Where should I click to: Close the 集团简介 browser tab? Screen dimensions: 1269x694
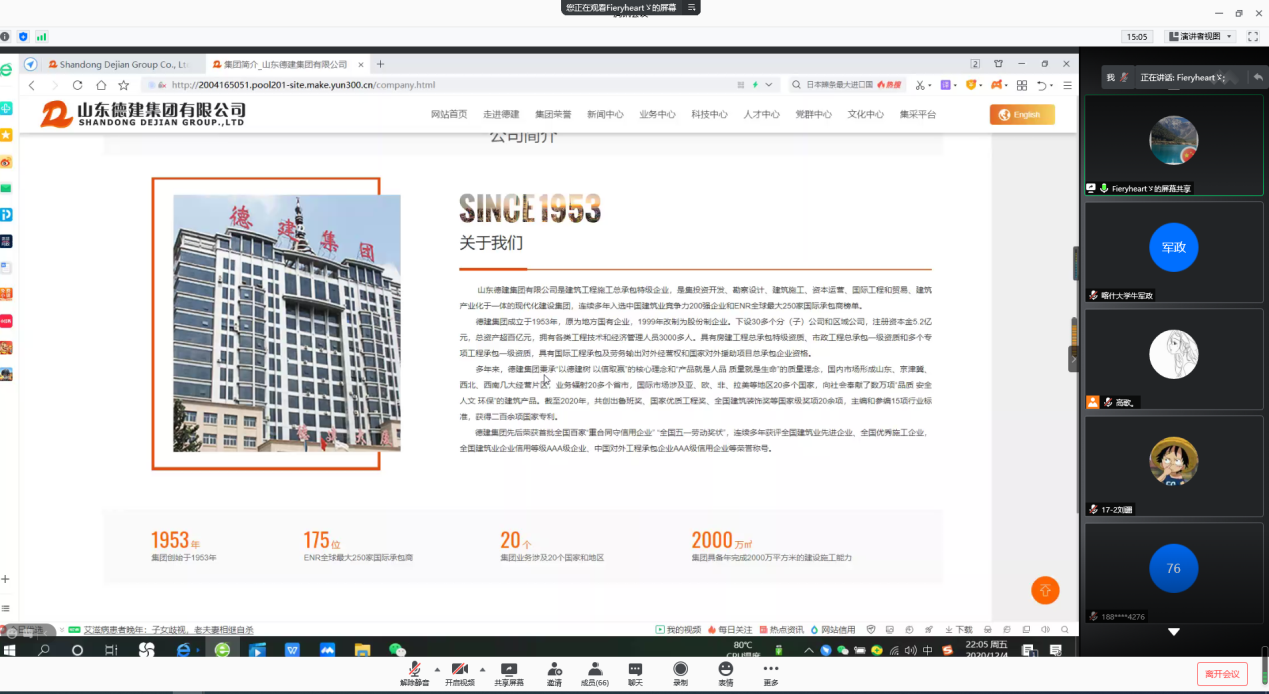[361, 64]
